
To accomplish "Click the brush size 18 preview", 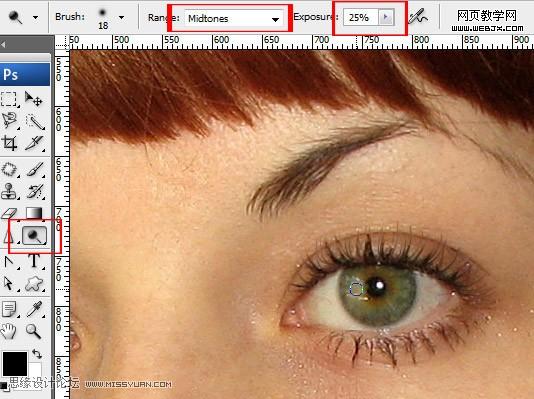I will tap(103, 18).
